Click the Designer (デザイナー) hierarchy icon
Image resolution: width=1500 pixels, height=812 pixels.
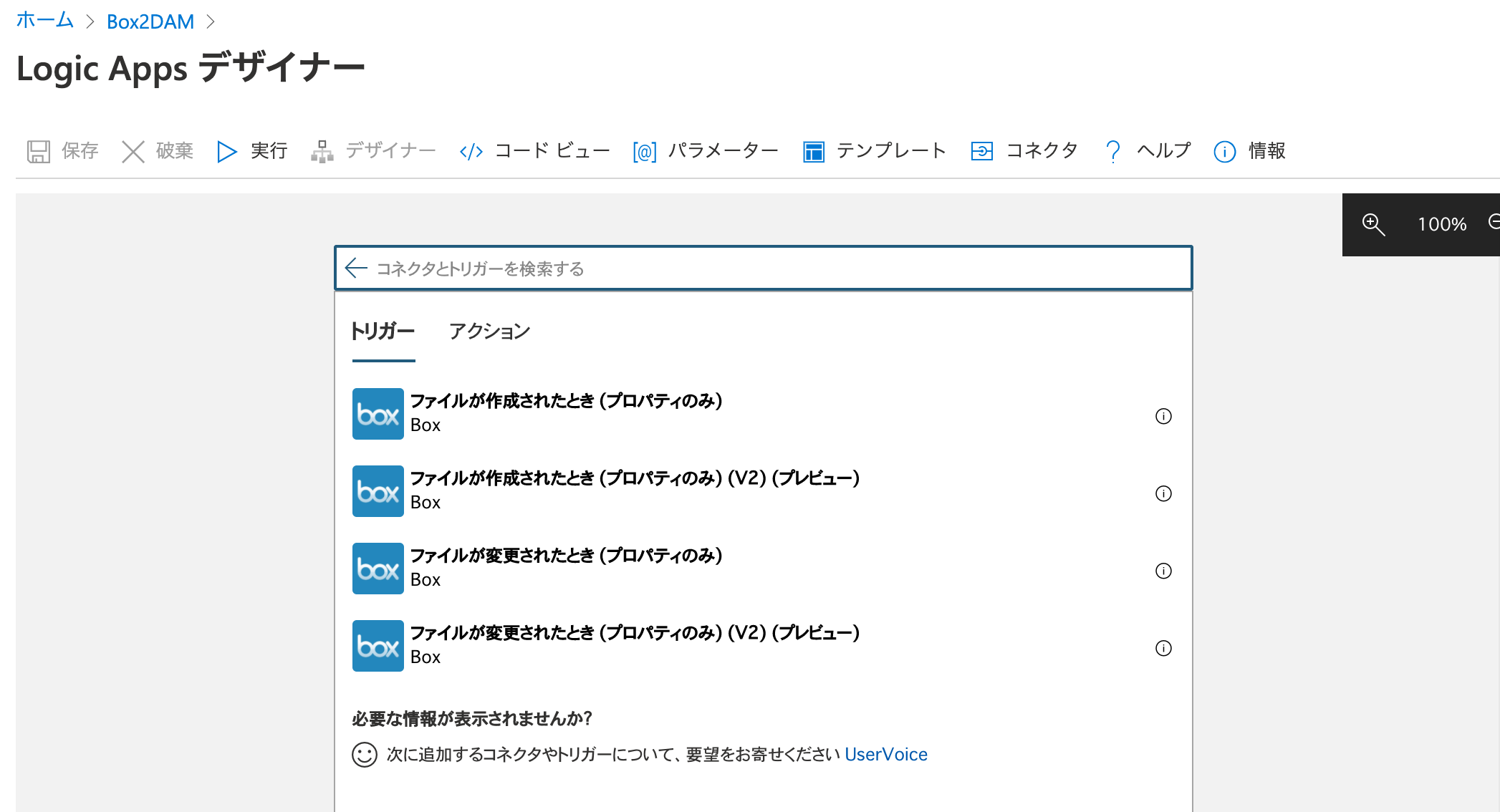coord(322,151)
